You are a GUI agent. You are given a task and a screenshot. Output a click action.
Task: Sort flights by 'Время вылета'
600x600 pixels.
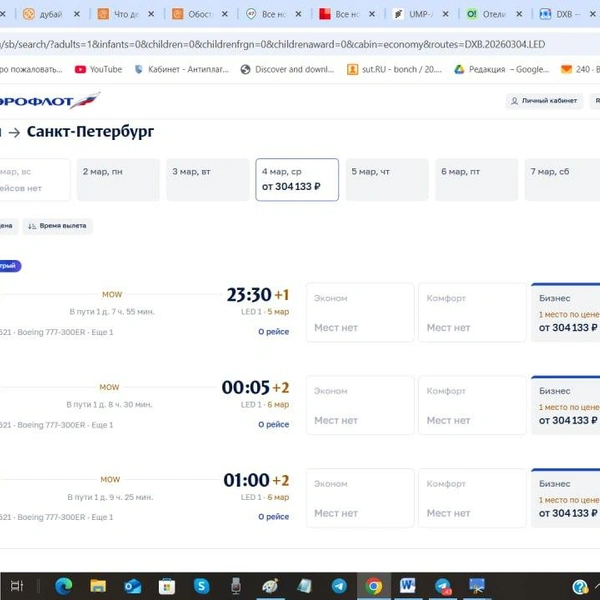pyautogui.click(x=57, y=226)
